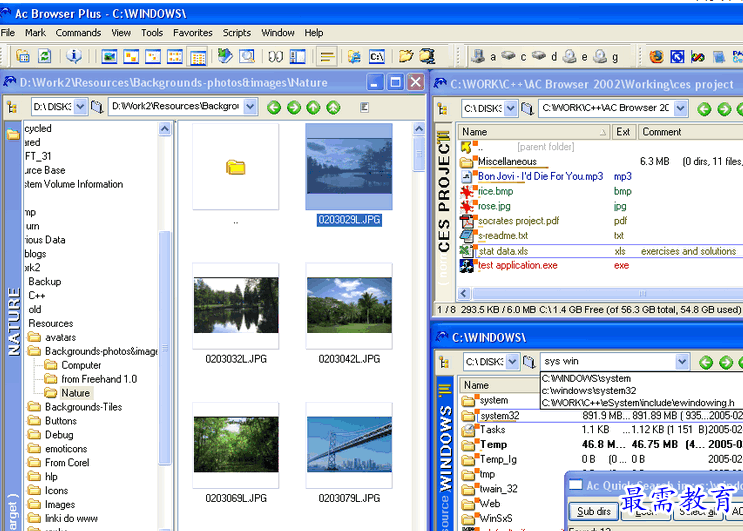Select Temp folder in C:\WINDOWS list
Image resolution: width=743 pixels, height=531 pixels.
point(493,445)
